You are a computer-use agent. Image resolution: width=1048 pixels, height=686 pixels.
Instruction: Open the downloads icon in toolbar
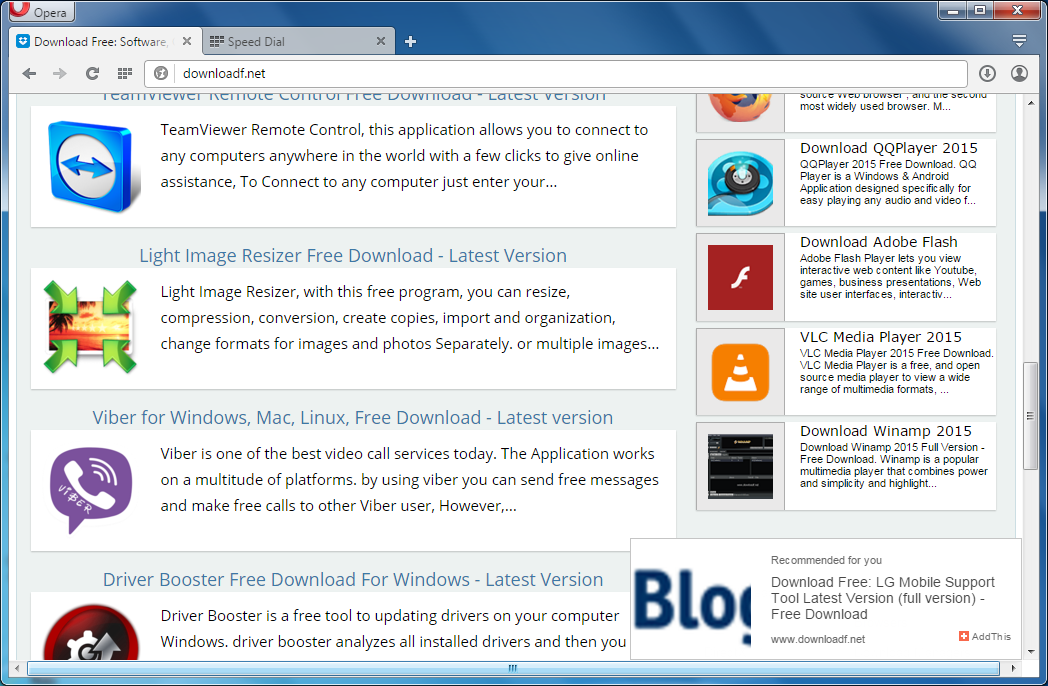[987, 74]
